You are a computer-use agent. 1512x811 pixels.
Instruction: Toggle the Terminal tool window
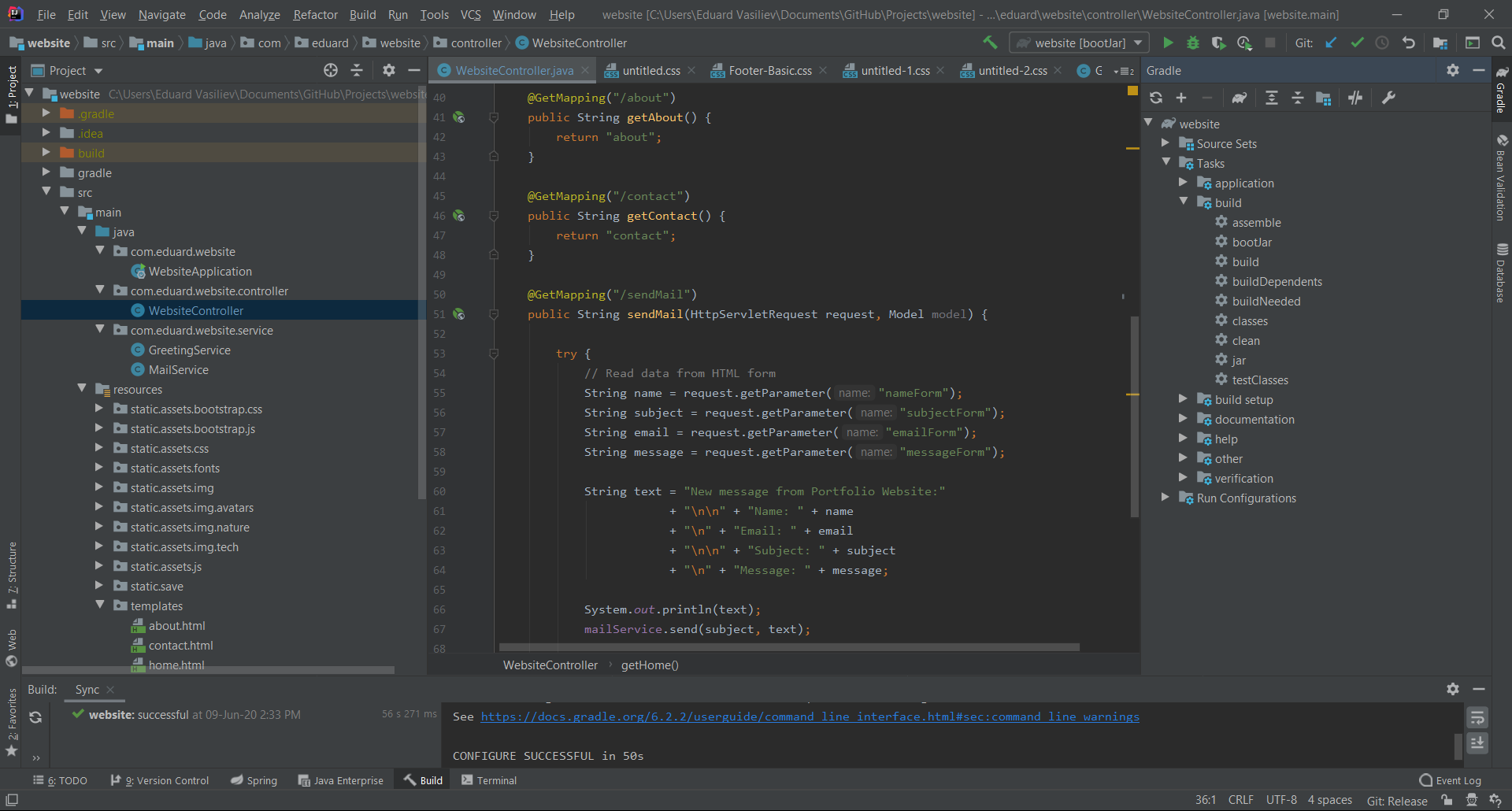(x=489, y=780)
